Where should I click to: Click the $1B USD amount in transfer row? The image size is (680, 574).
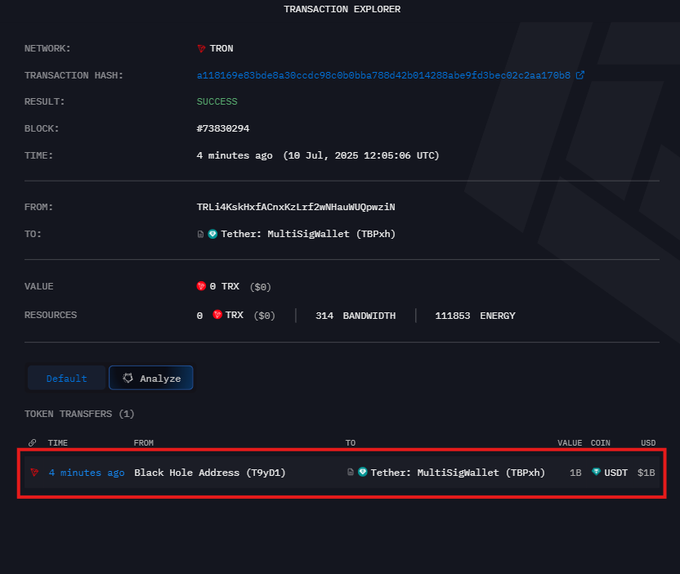point(646,473)
